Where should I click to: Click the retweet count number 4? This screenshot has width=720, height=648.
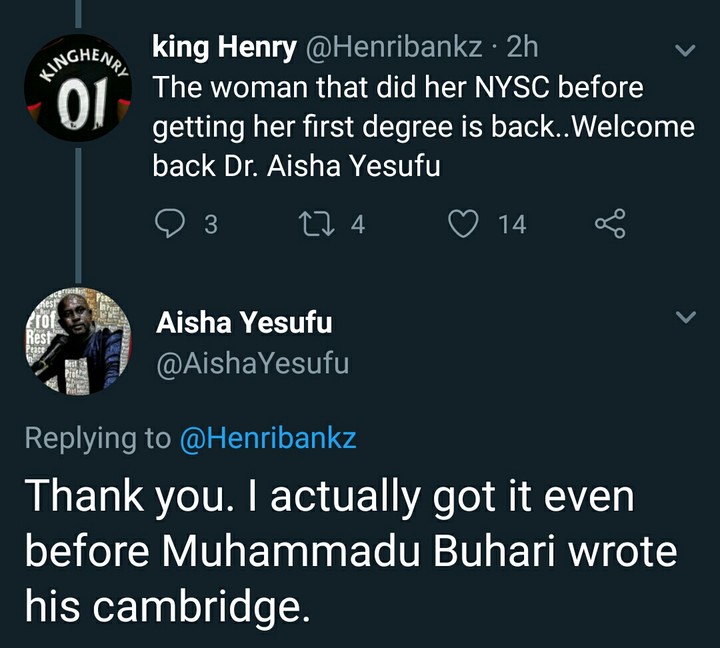[357, 225]
